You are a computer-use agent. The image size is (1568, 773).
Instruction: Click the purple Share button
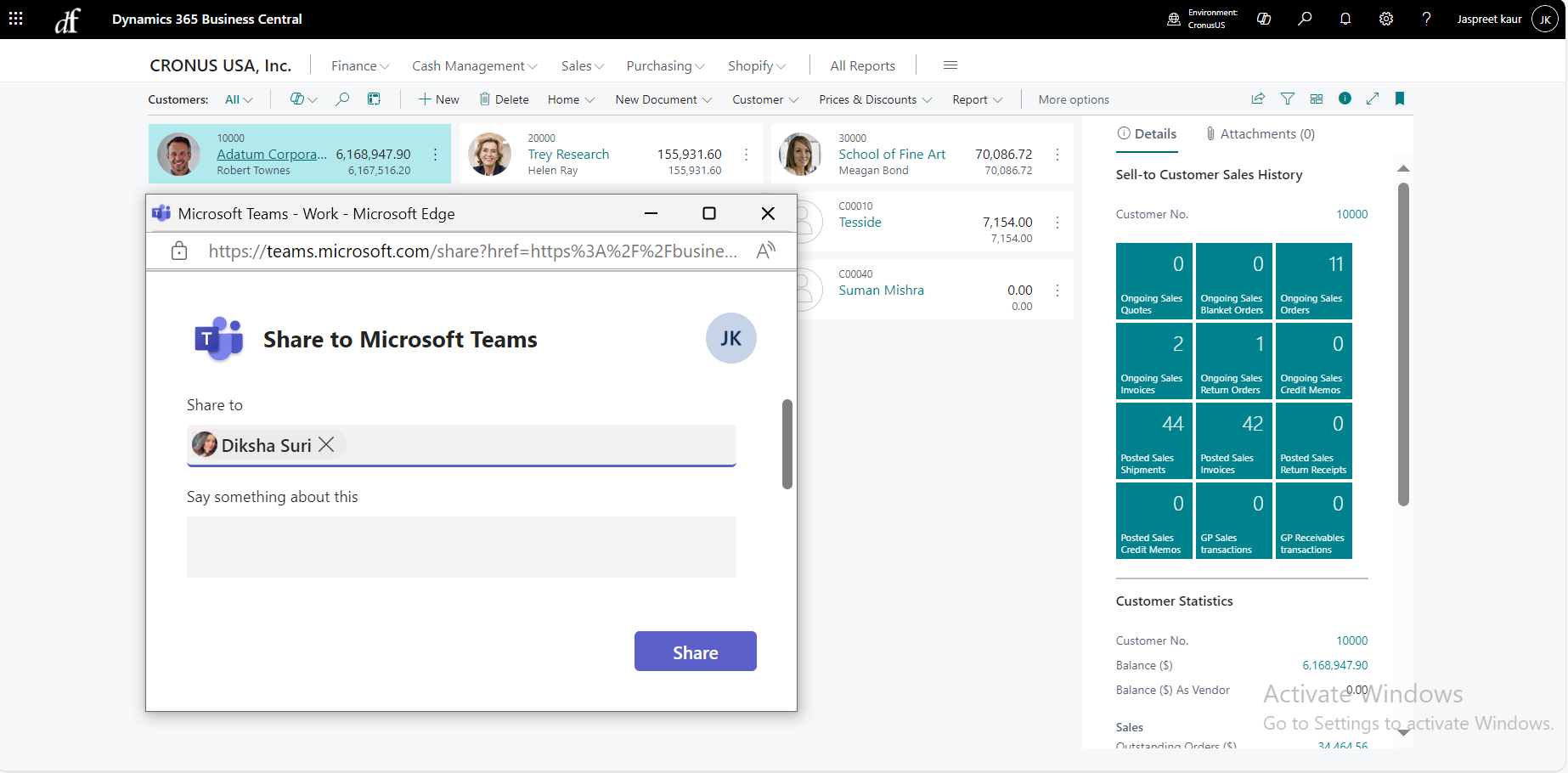click(x=695, y=652)
